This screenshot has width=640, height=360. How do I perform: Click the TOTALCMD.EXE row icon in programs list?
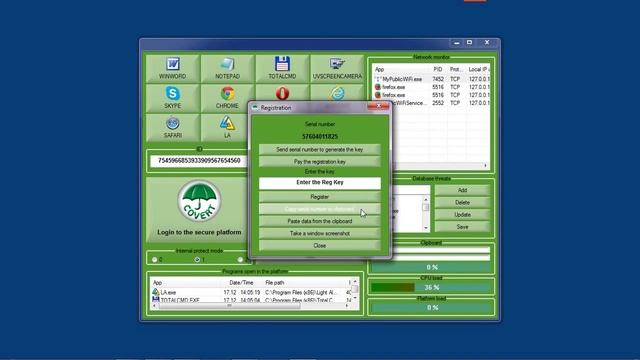pyautogui.click(x=156, y=300)
